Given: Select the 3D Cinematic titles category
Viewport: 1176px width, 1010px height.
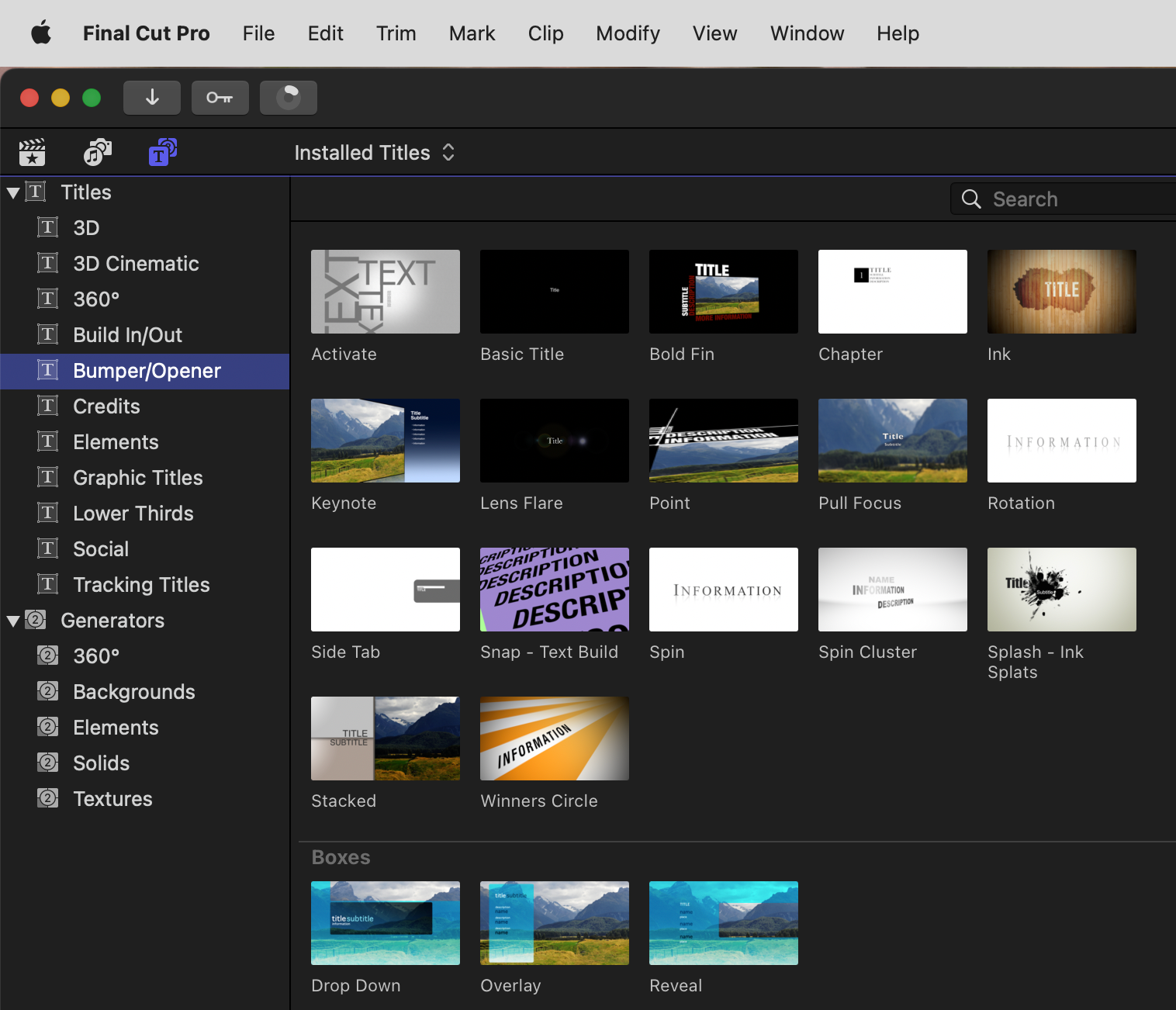Looking at the screenshot, I should click(145, 264).
